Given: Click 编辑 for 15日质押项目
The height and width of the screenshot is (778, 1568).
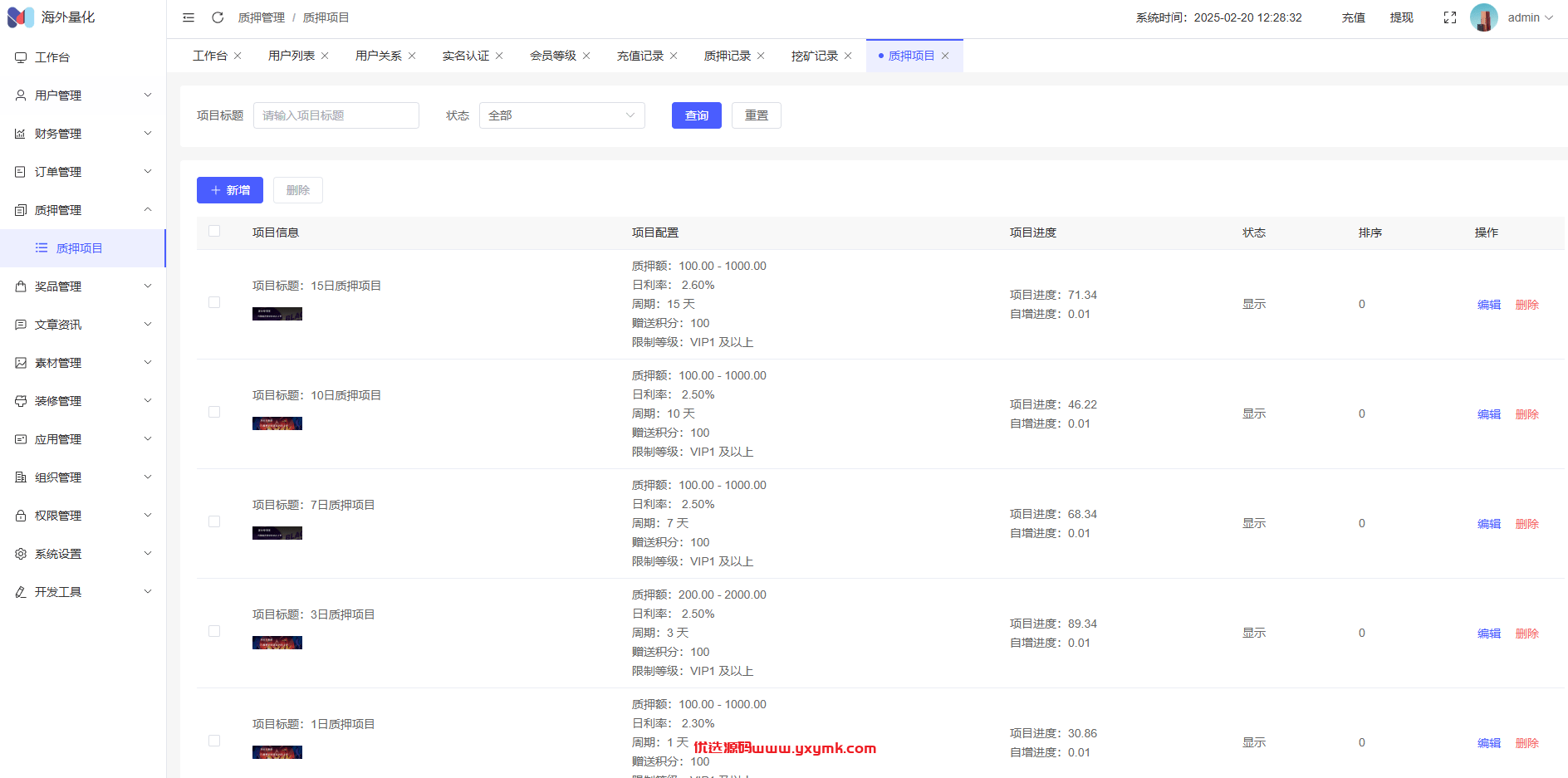Looking at the screenshot, I should pyautogui.click(x=1489, y=305).
